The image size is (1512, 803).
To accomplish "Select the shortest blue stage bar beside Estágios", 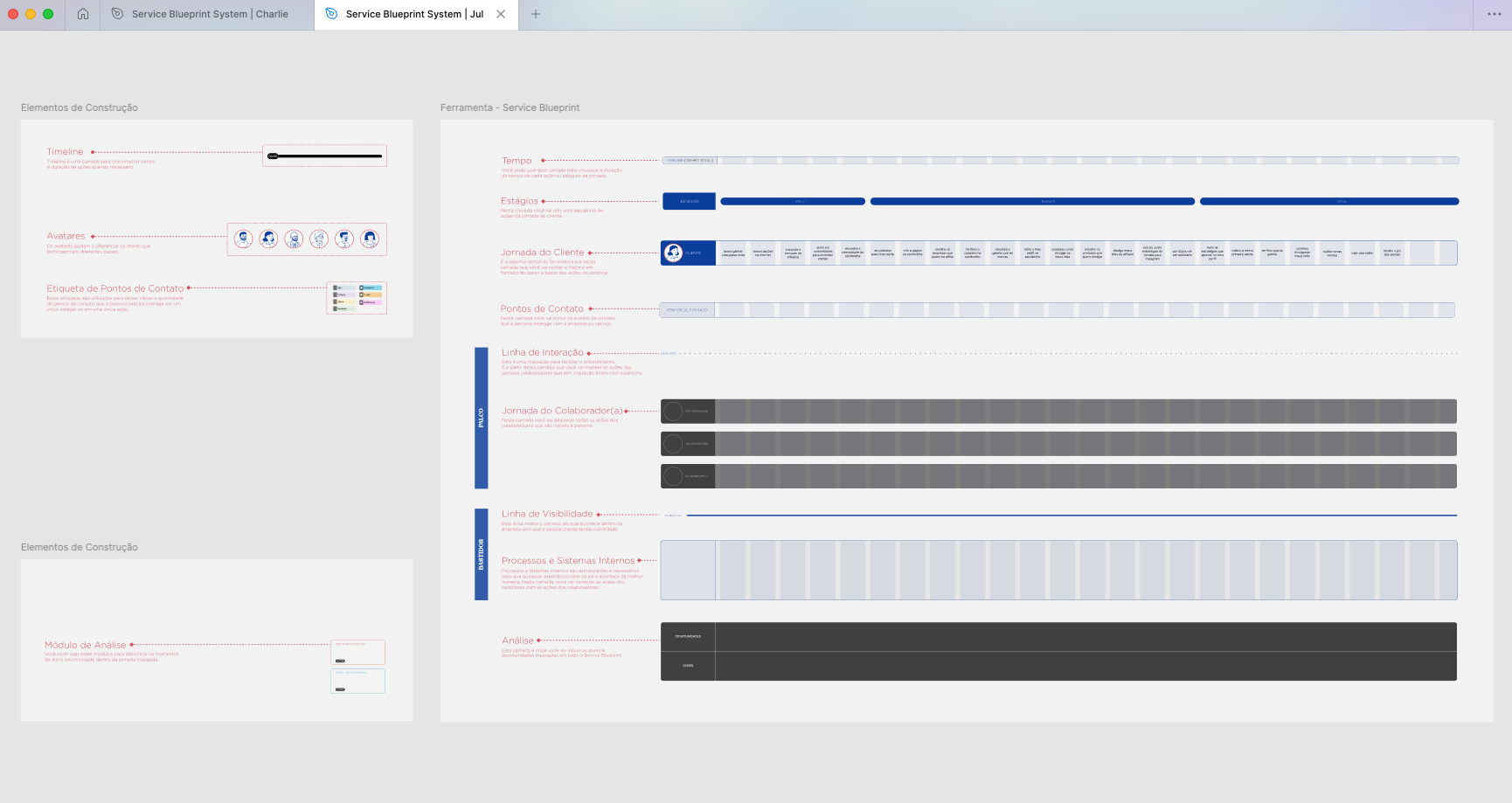I will 793,201.
